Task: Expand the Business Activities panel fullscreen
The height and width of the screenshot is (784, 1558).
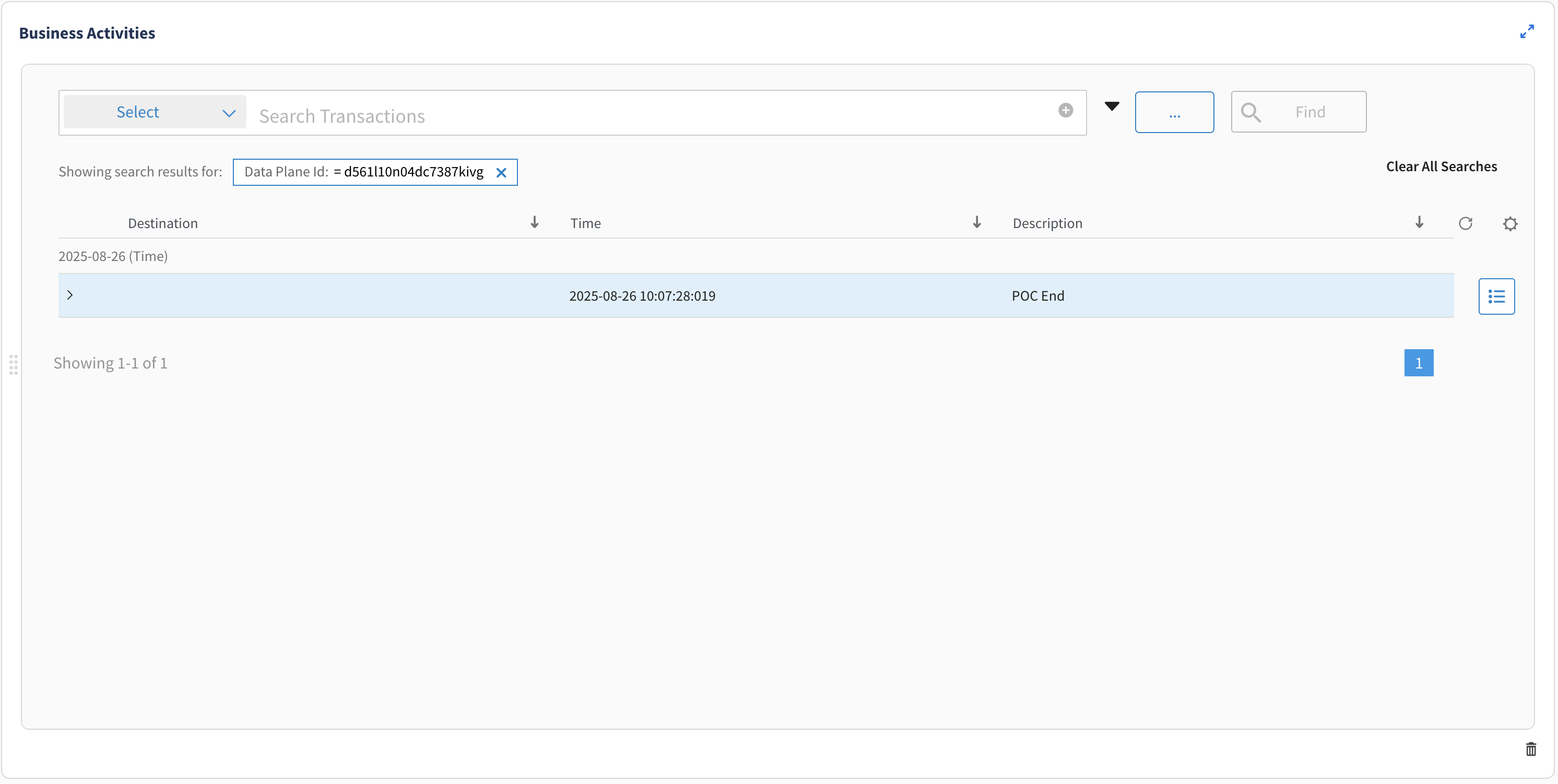Action: click(x=1527, y=31)
